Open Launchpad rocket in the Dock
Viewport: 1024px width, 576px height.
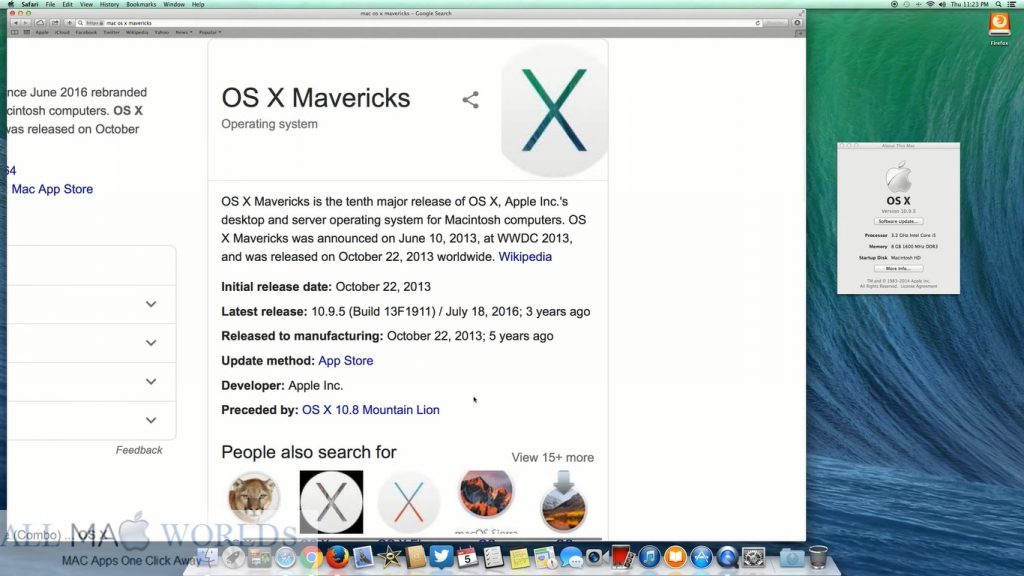[233, 557]
